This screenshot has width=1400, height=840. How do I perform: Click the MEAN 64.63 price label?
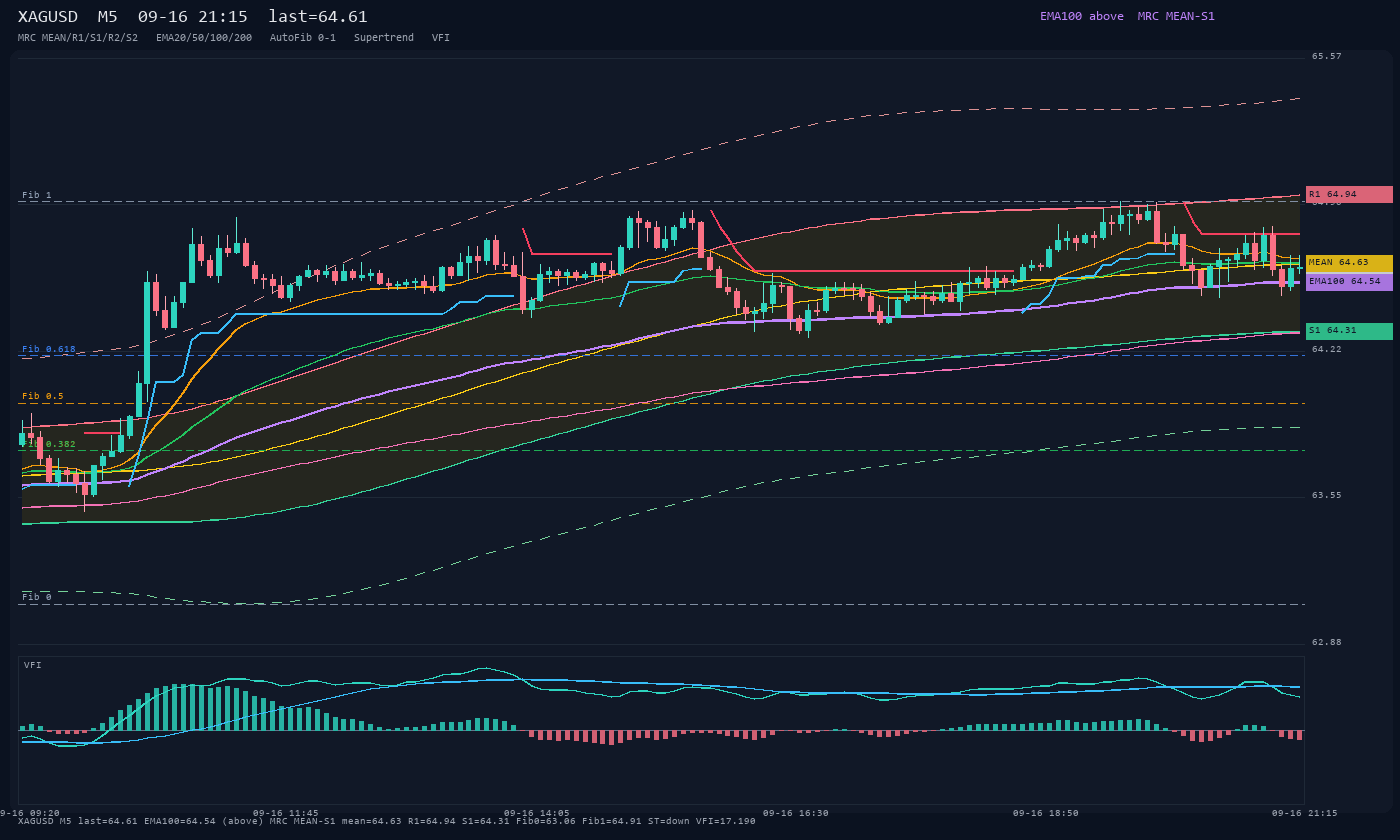[1349, 262]
